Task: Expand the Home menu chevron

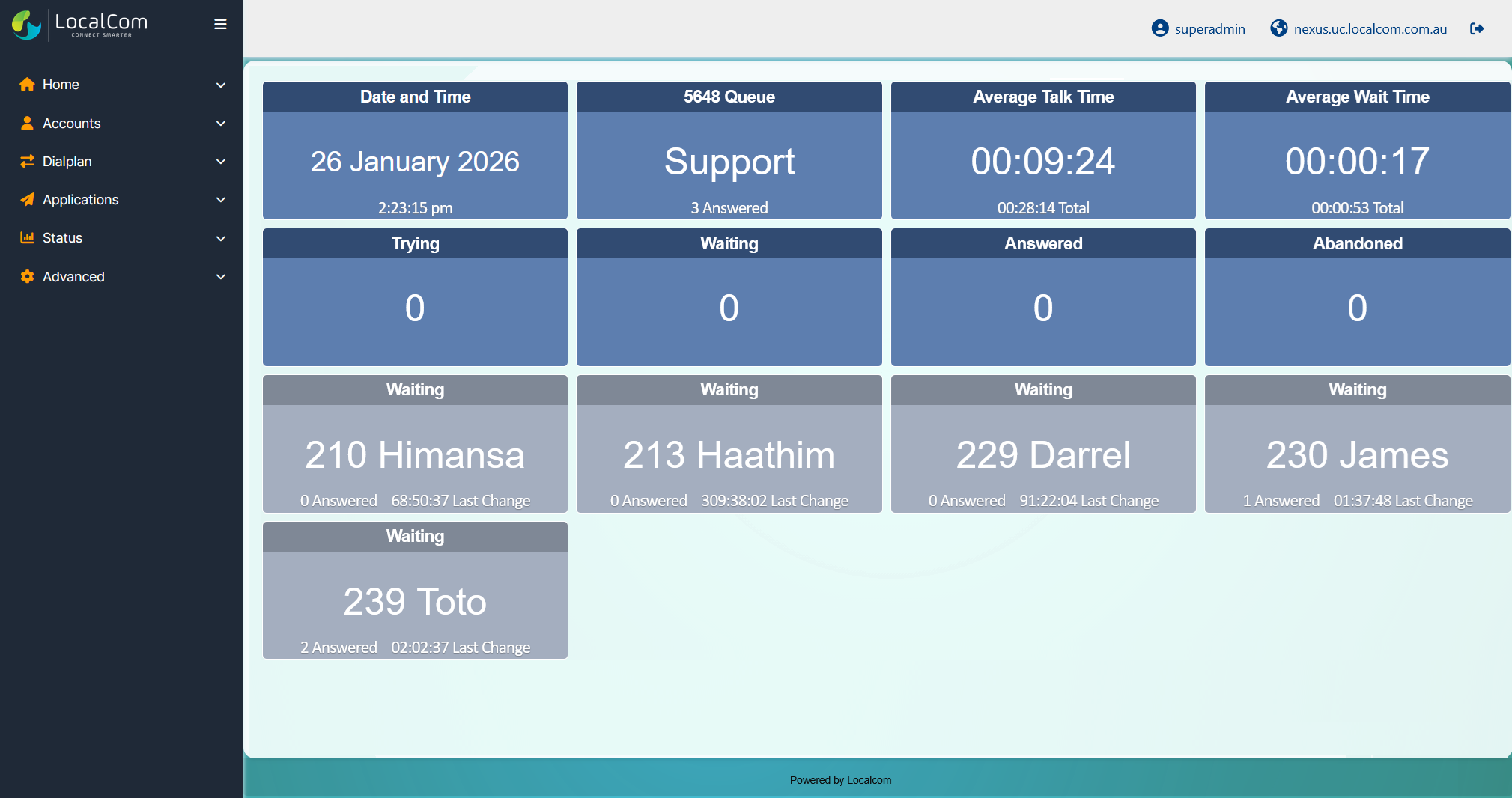Action: point(221,85)
